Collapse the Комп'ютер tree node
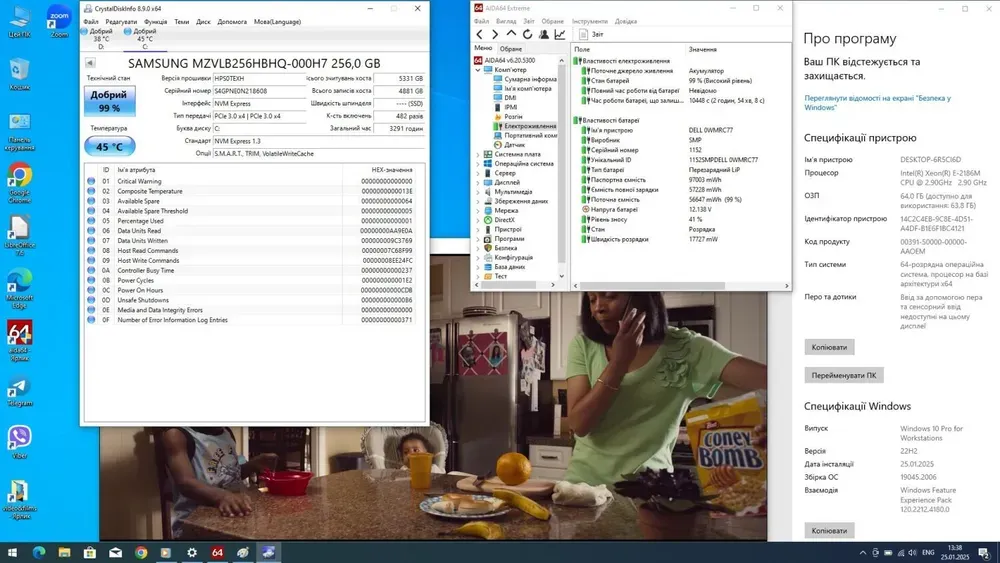Viewport: 1000px width, 563px height. point(478,70)
